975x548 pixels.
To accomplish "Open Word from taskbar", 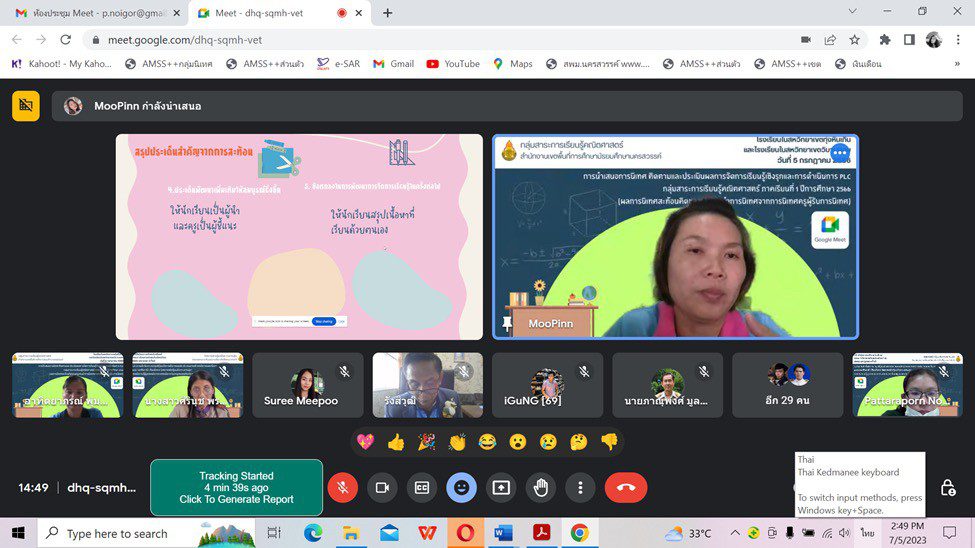I will (503, 533).
